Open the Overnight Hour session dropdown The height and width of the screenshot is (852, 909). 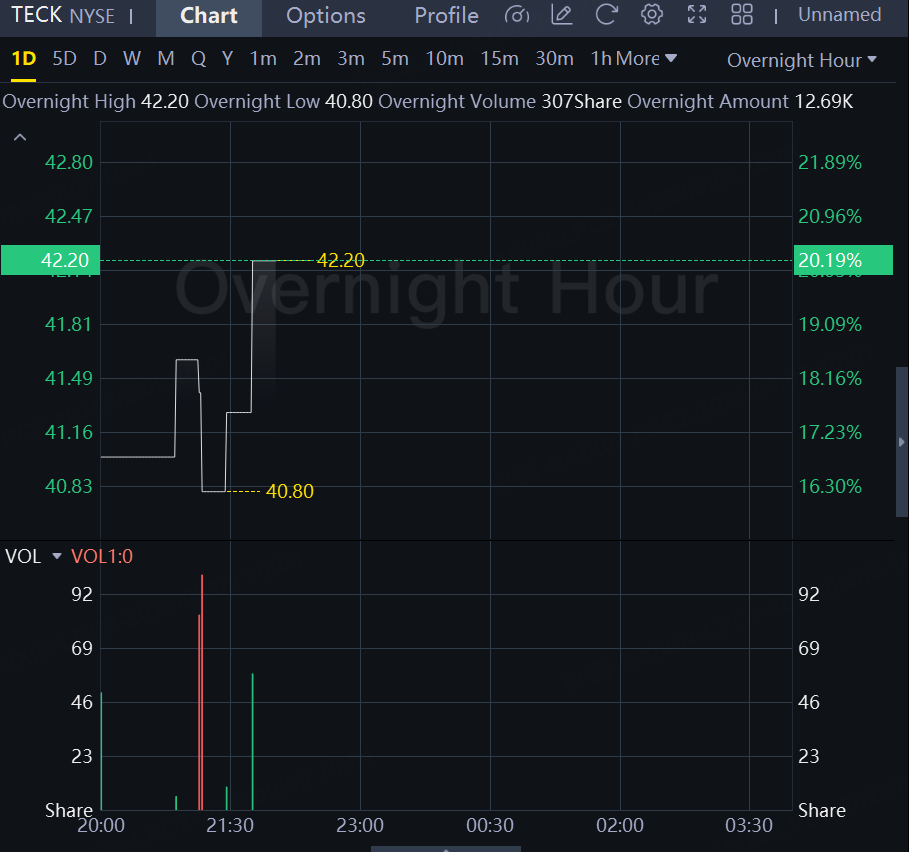point(802,60)
